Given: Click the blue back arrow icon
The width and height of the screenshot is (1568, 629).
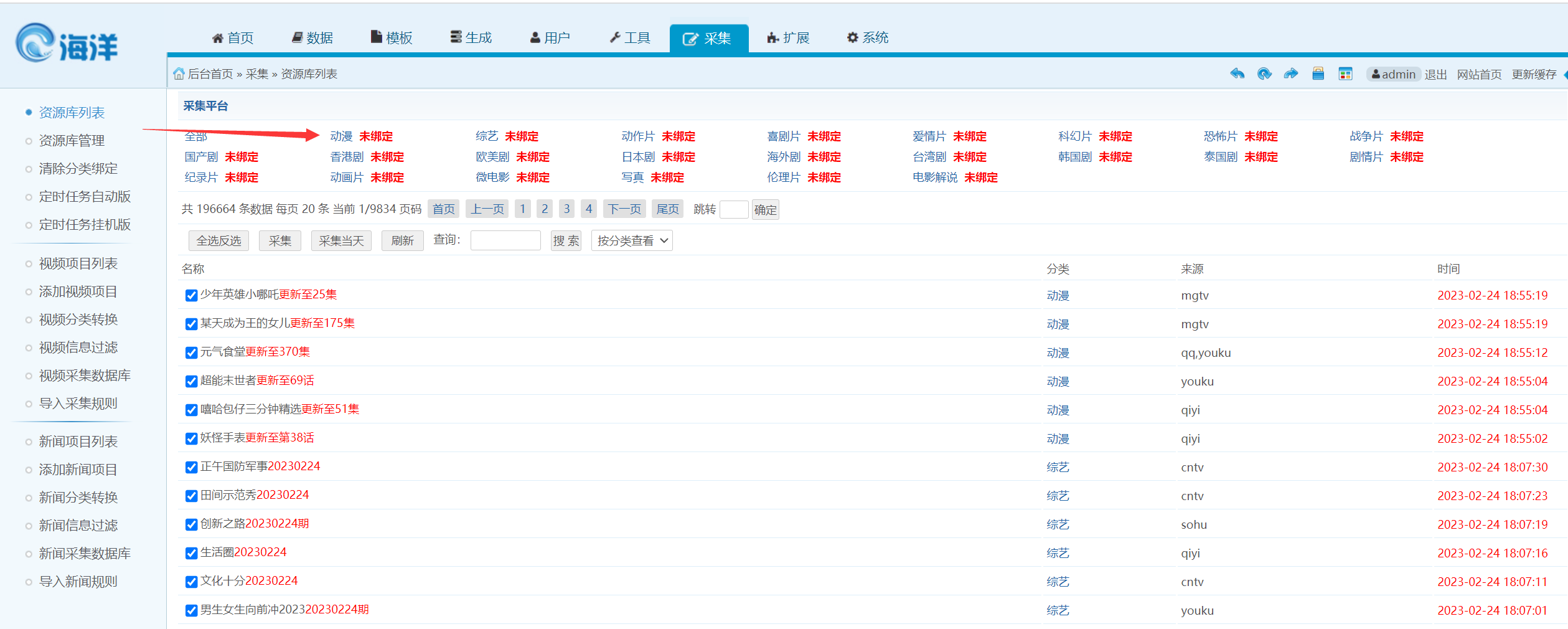Looking at the screenshot, I should (1237, 74).
